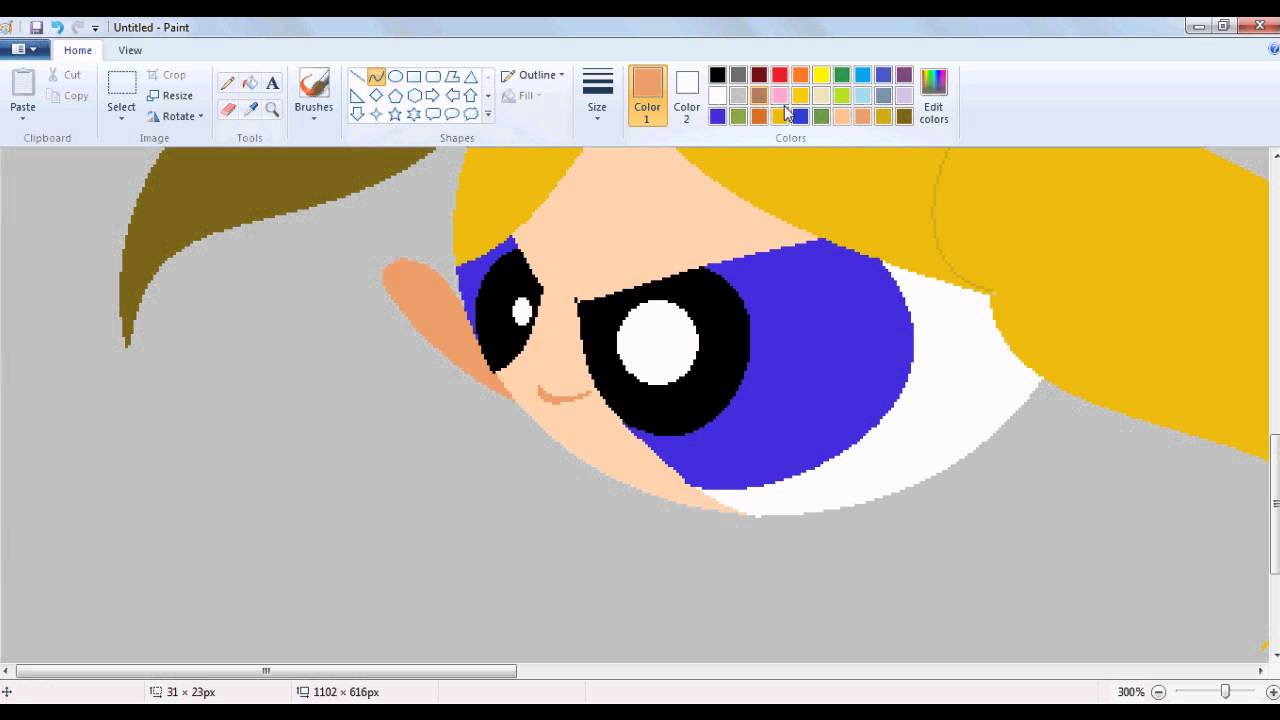Select the Pencil tool
The image size is (1280, 720).
click(x=228, y=84)
